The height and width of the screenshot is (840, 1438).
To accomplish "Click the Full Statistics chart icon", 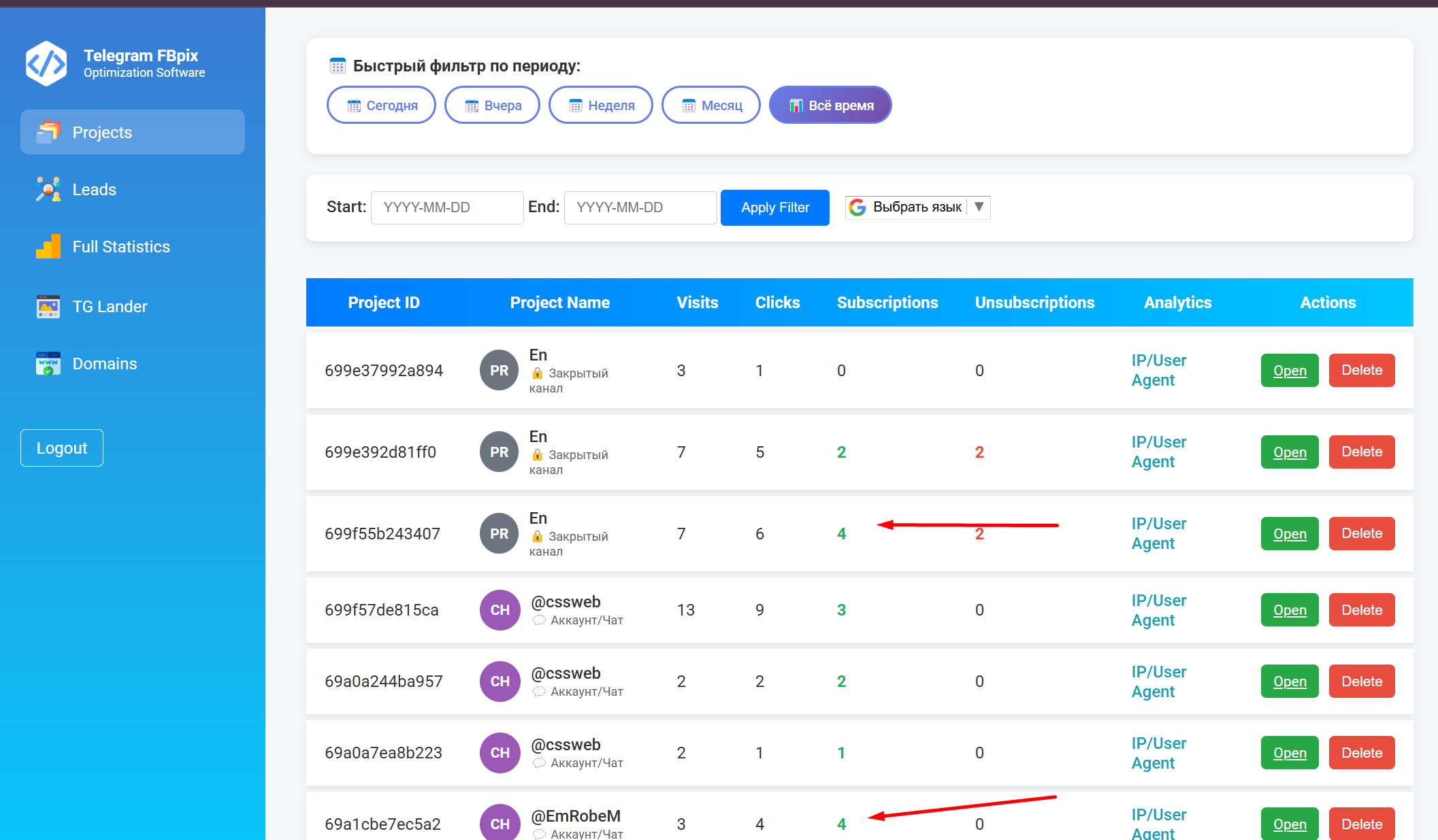I will click(48, 246).
